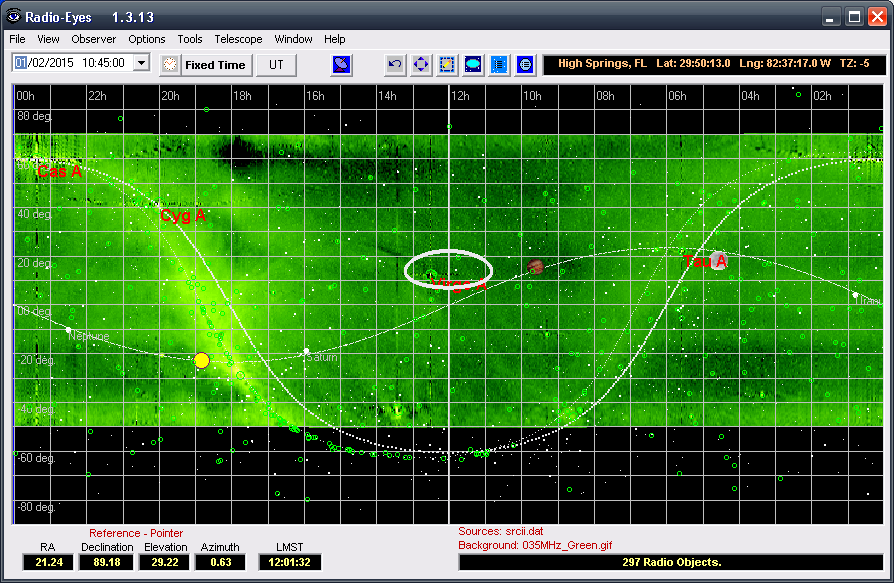The image size is (894, 583).
Task: Click the globe grid toolbar icon
Action: [525, 64]
